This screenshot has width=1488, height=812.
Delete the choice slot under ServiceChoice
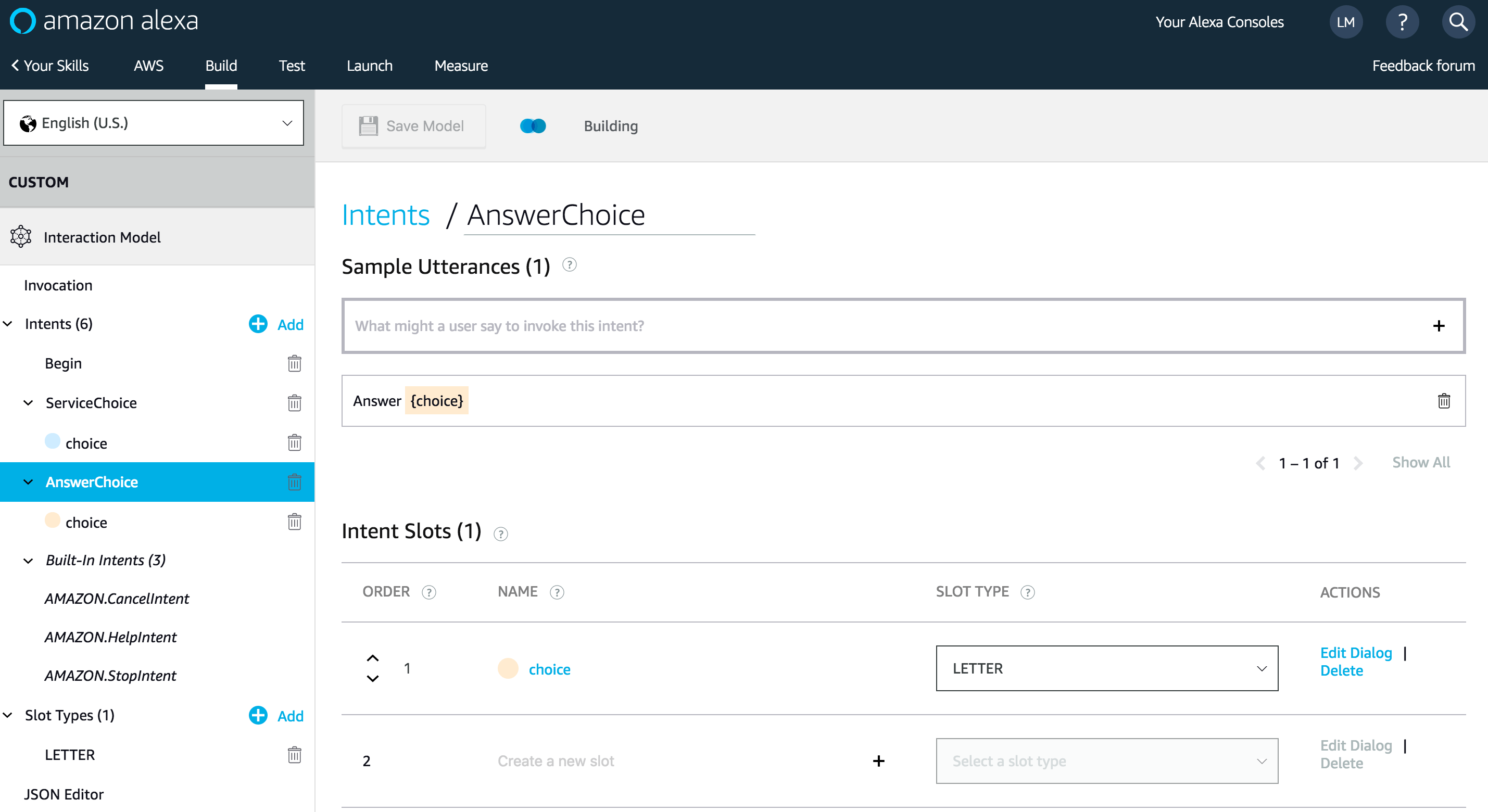295,442
